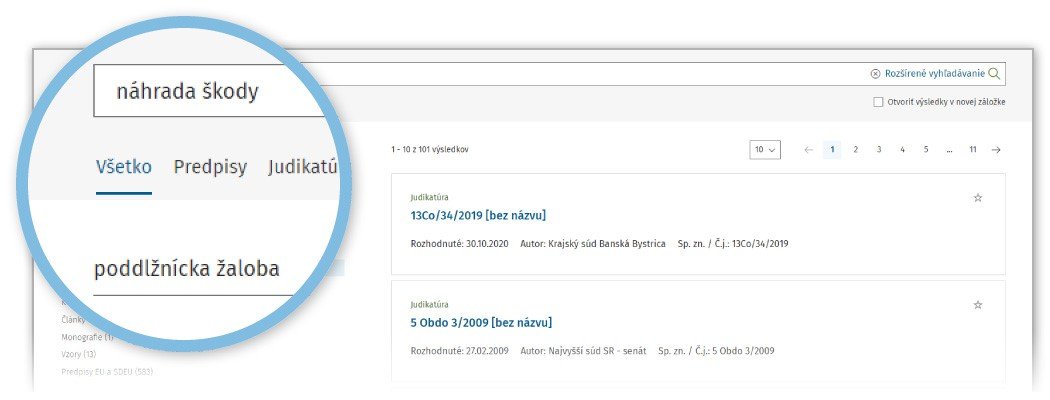
Task: Enable "Otvoriť výsledky v novej záložke" checkbox
Action: pos(878,102)
